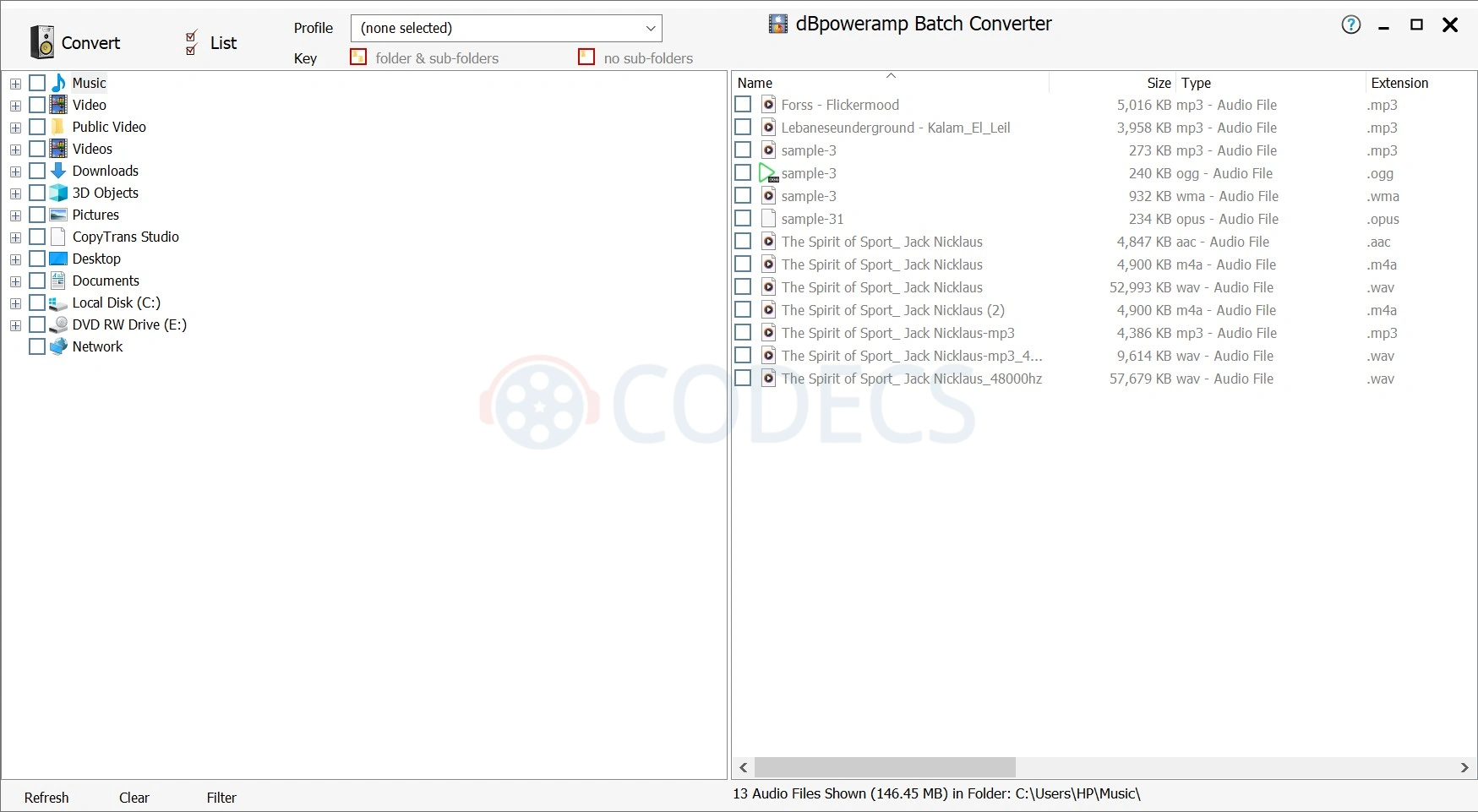Click the 3D Objects cube icon

click(58, 193)
